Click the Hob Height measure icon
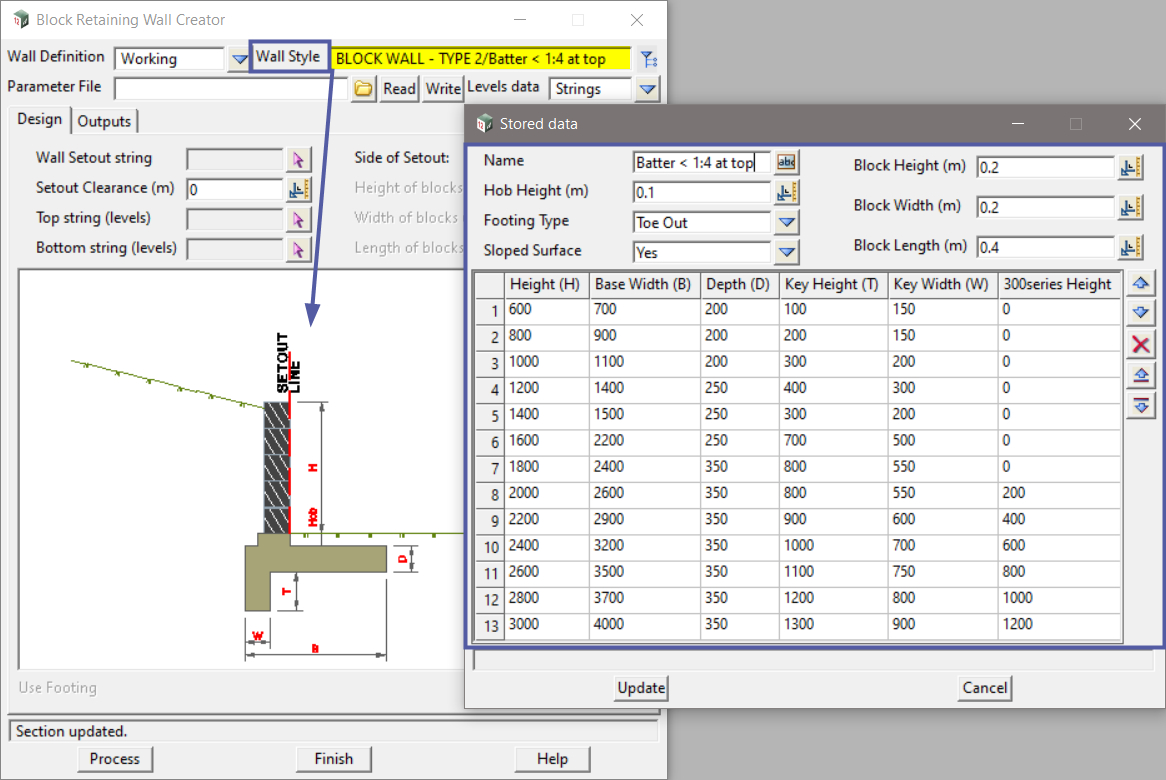Image resolution: width=1166 pixels, height=780 pixels. click(787, 192)
